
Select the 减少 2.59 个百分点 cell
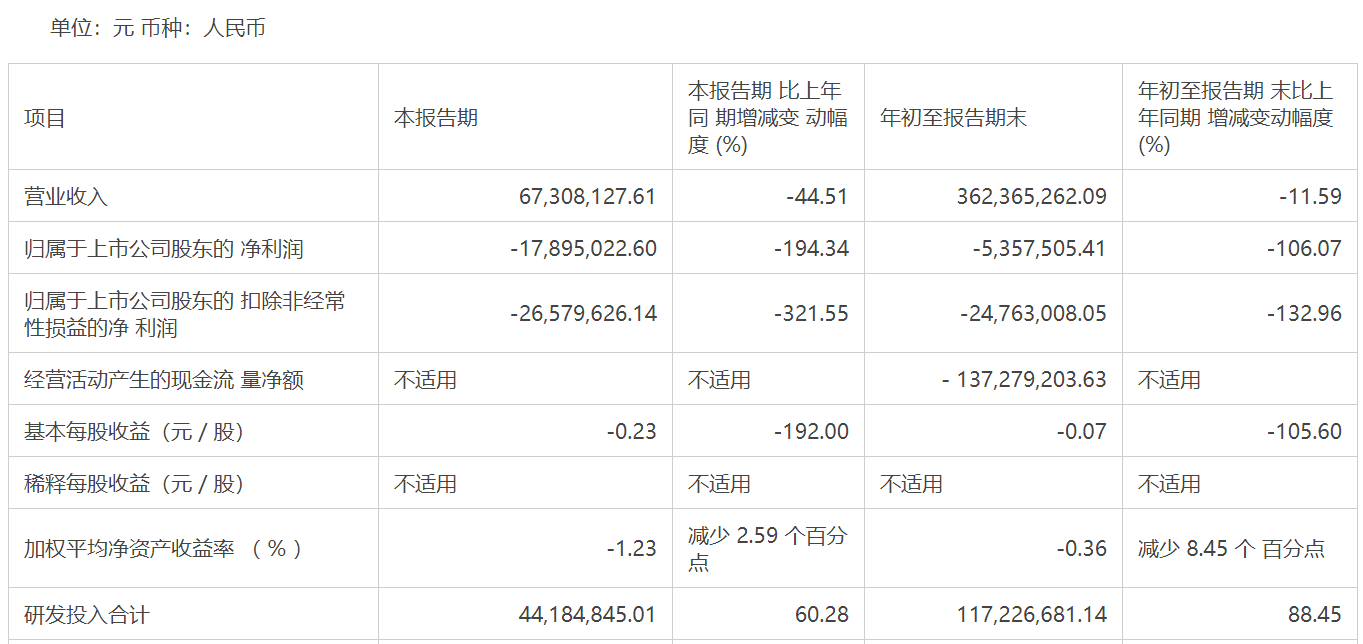click(767, 549)
